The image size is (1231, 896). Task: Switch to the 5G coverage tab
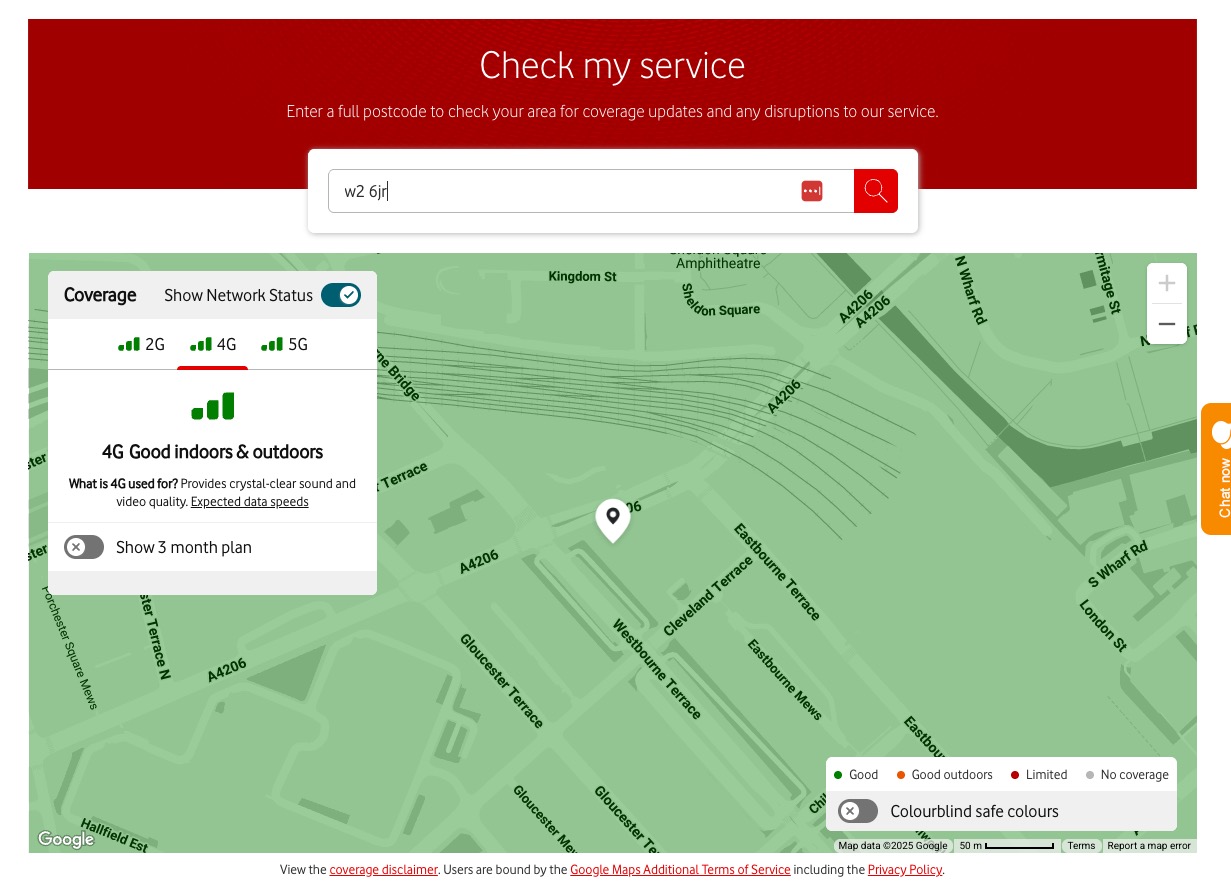[285, 345]
